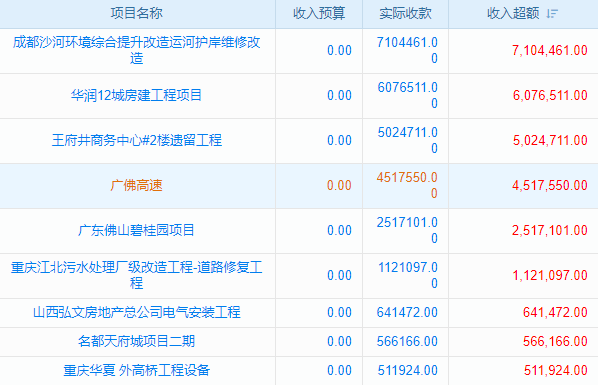Open the highlighted project 广佛高速
This screenshot has width=598, height=385.
[137, 185]
